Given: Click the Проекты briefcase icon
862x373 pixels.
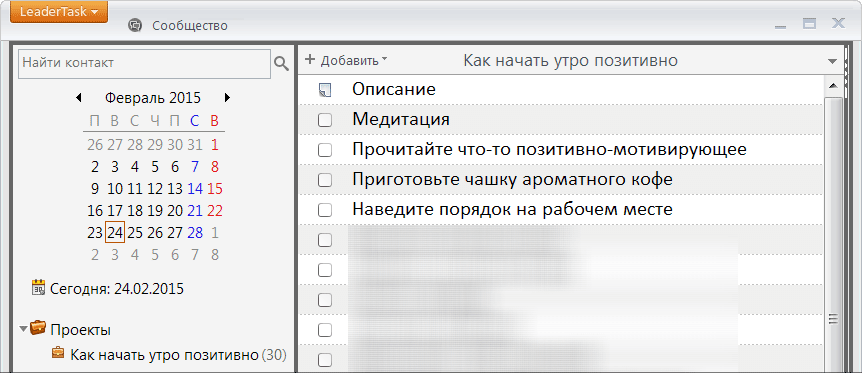Looking at the screenshot, I should pyautogui.click(x=38, y=328).
